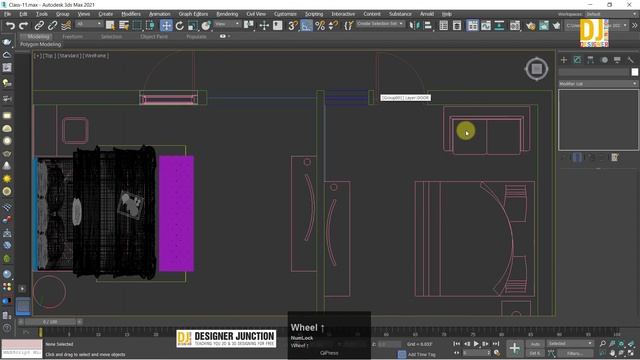
Task: Click the Mirror tool icon
Action: (x=414, y=26)
